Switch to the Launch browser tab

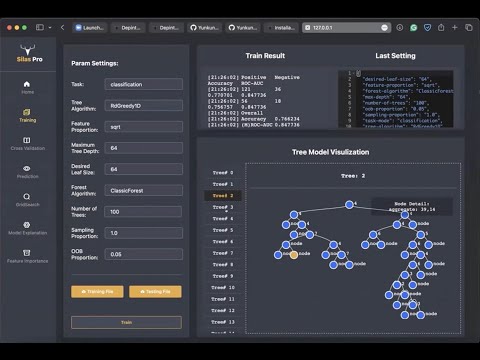(x=90, y=28)
